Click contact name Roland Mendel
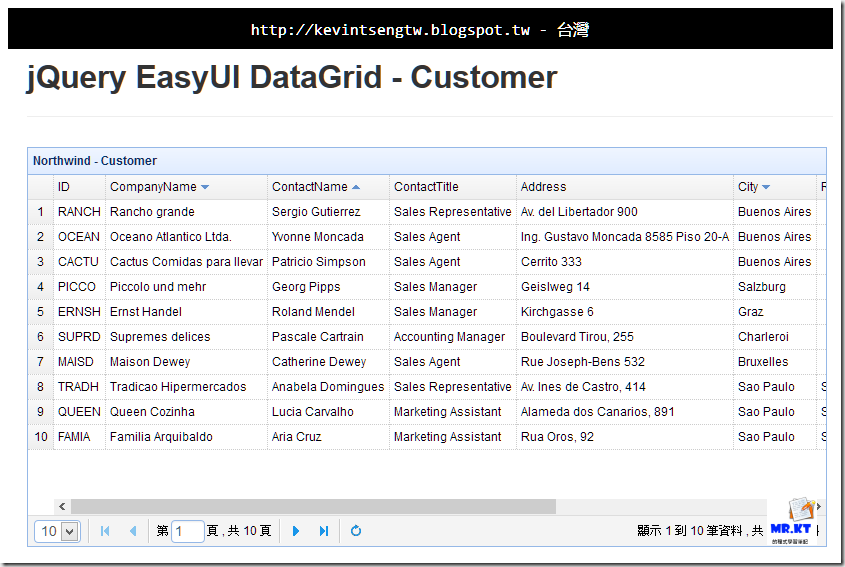 click(328, 312)
